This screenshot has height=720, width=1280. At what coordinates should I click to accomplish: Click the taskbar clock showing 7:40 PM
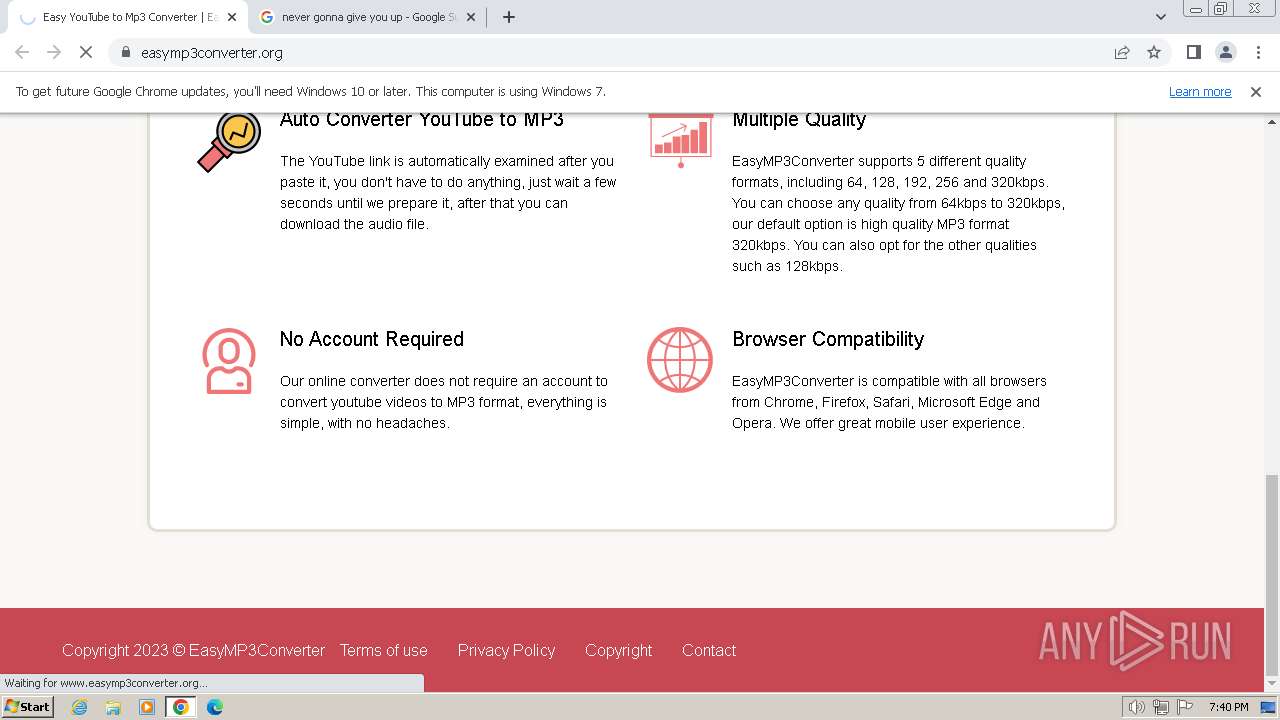point(1228,707)
